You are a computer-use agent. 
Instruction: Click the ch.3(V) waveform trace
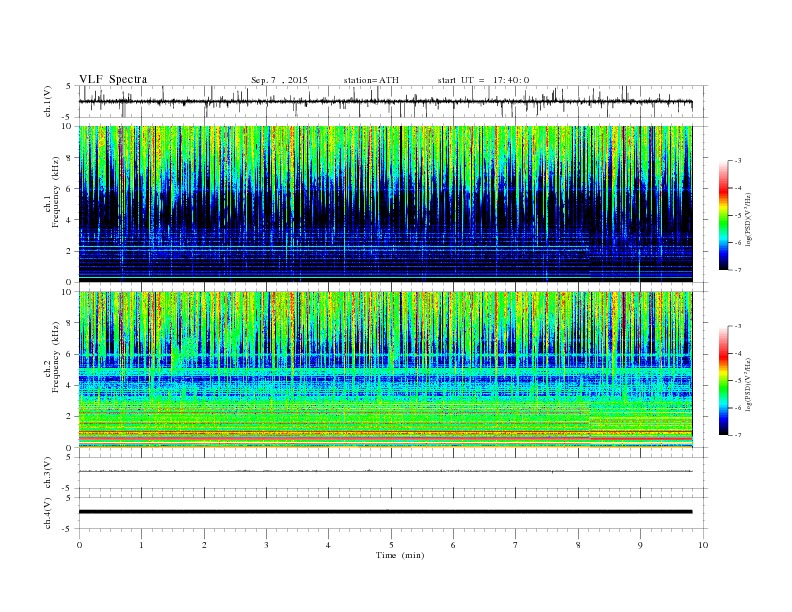[385, 471]
